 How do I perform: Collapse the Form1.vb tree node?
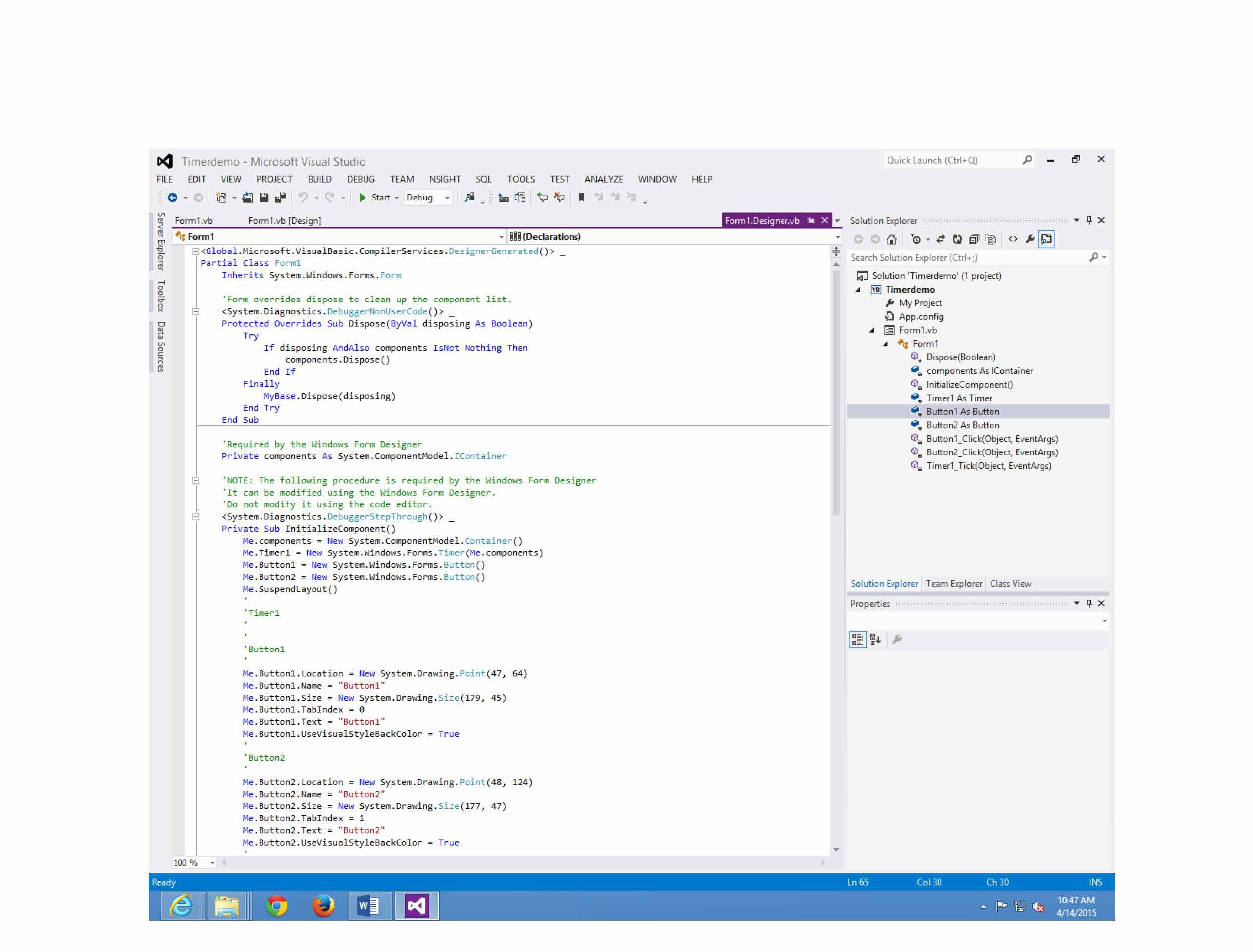[872, 330]
